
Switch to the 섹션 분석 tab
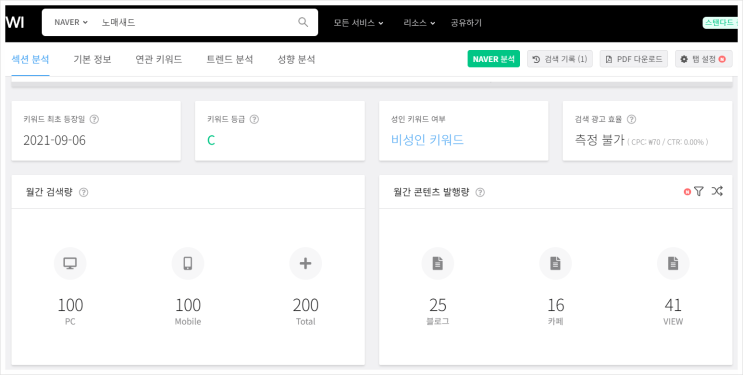30,60
